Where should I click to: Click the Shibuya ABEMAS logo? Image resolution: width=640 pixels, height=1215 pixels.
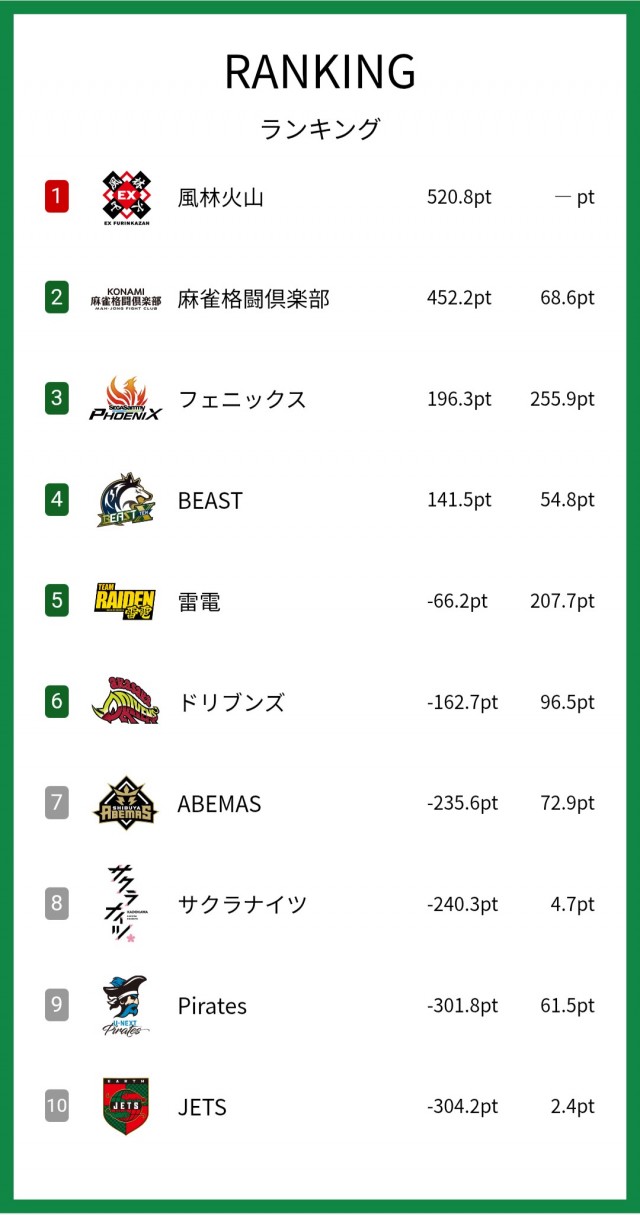tap(126, 803)
